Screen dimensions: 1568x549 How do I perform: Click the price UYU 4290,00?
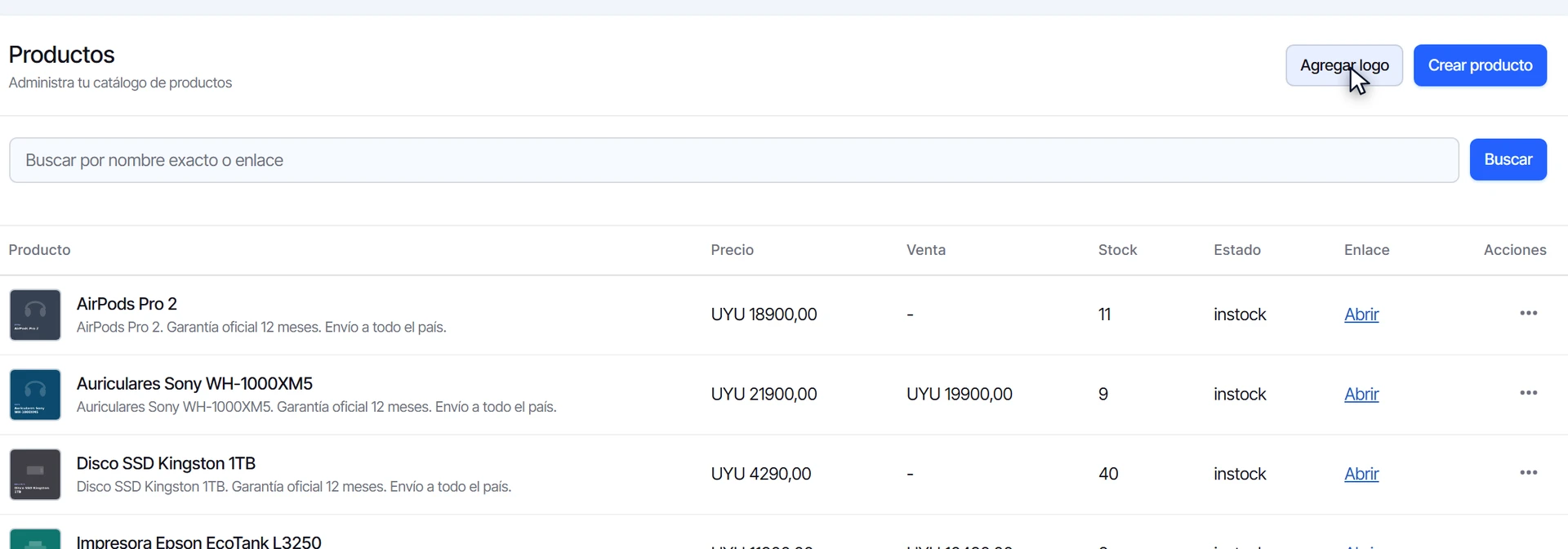click(760, 474)
